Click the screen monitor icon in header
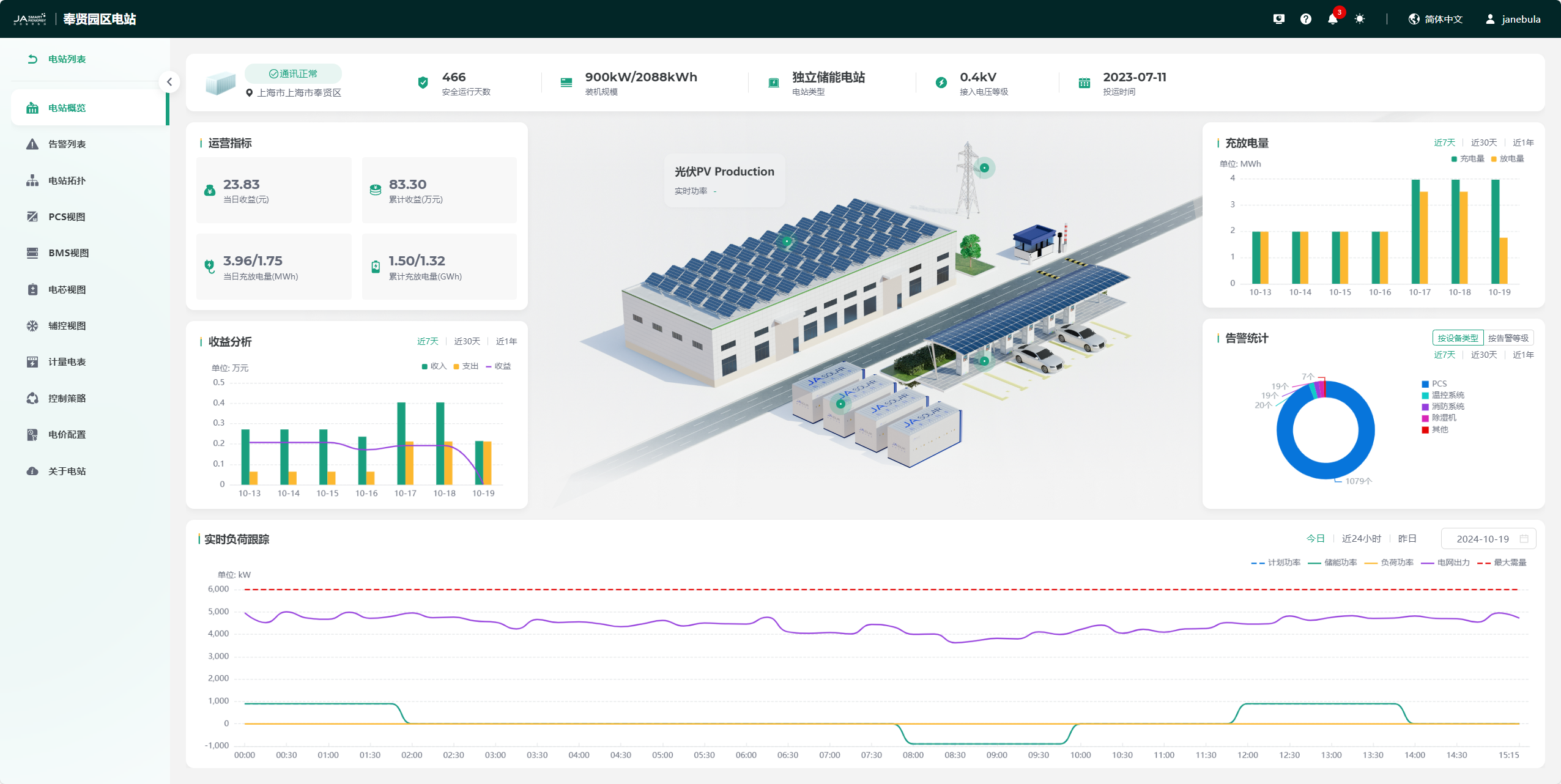The width and height of the screenshot is (1561, 784). tap(1278, 19)
